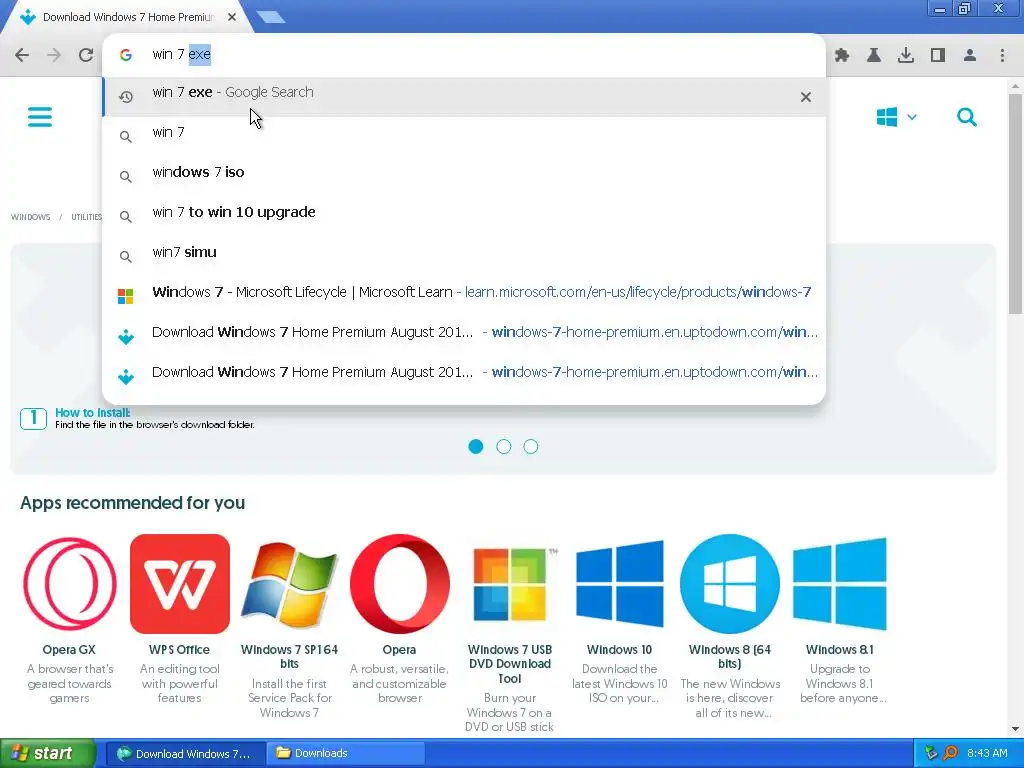The image size is (1024, 768).
Task: Open the Chrome three-dot menu
Action: click(1002, 56)
